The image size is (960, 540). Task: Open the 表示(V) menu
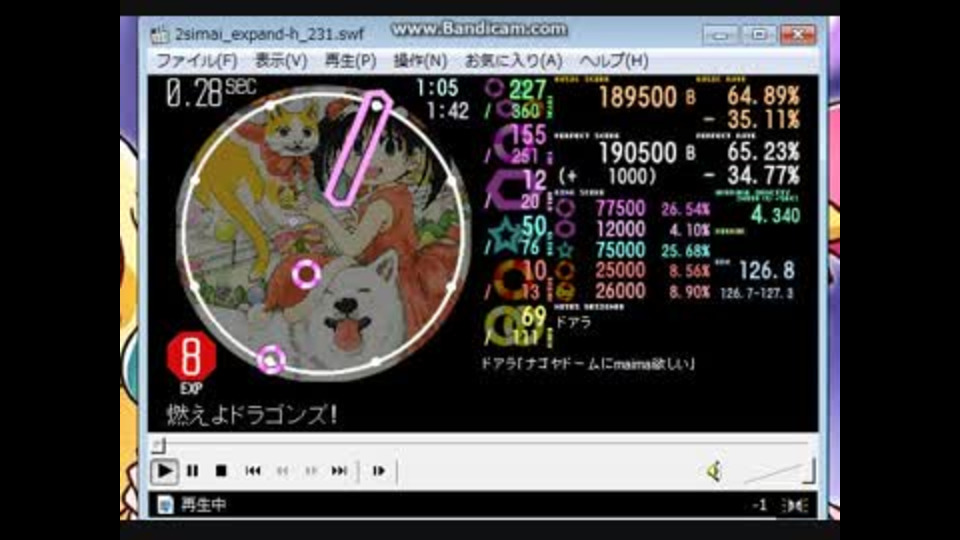(280, 61)
